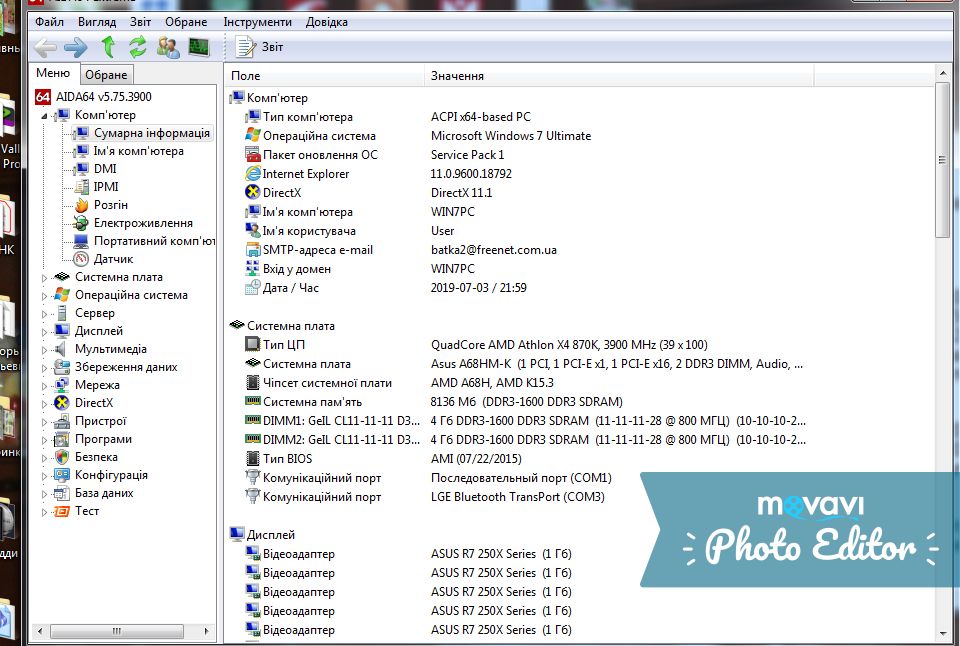Open the Обране menu in menu bar
This screenshot has width=960, height=646.
(186, 22)
